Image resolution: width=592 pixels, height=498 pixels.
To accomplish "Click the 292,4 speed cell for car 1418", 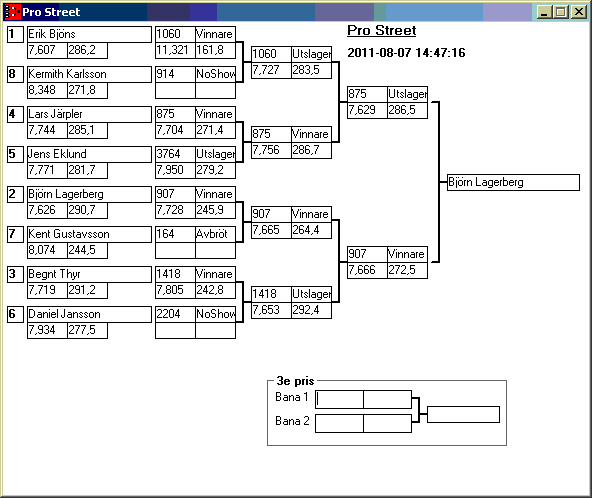I will coord(311,310).
